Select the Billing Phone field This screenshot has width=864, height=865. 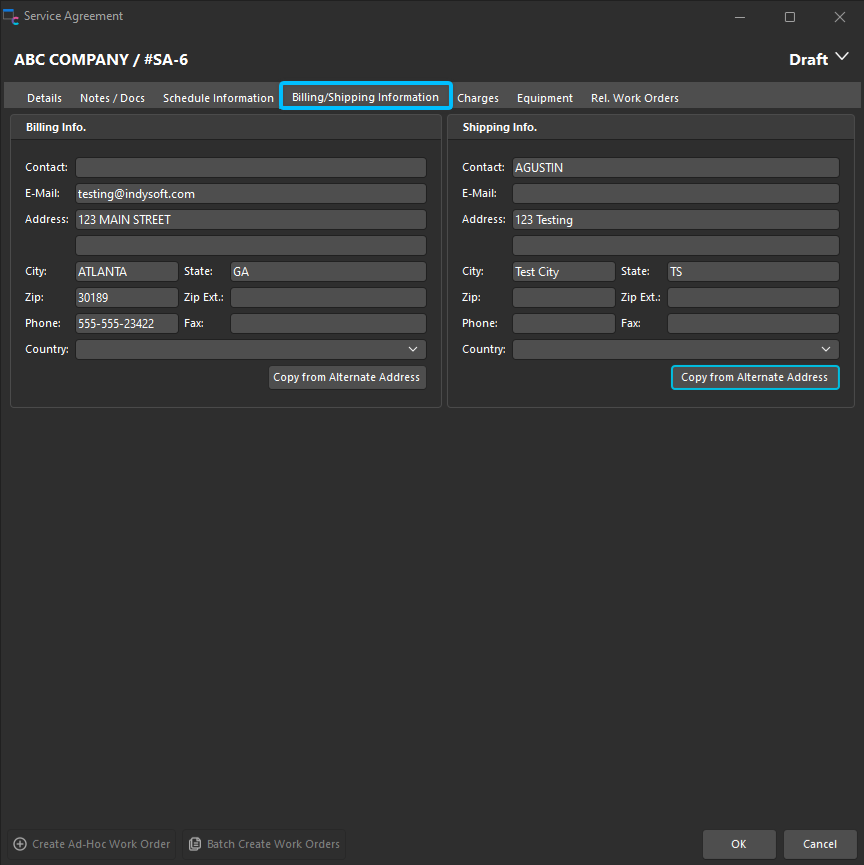[127, 324]
